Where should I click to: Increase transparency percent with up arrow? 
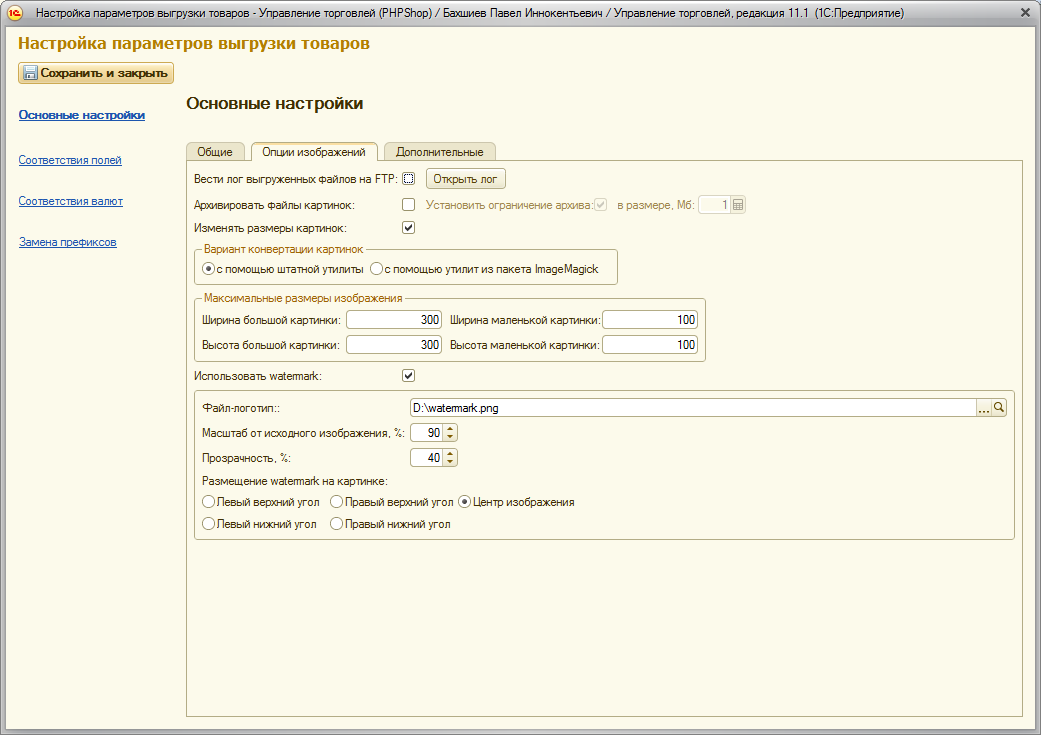click(x=450, y=454)
